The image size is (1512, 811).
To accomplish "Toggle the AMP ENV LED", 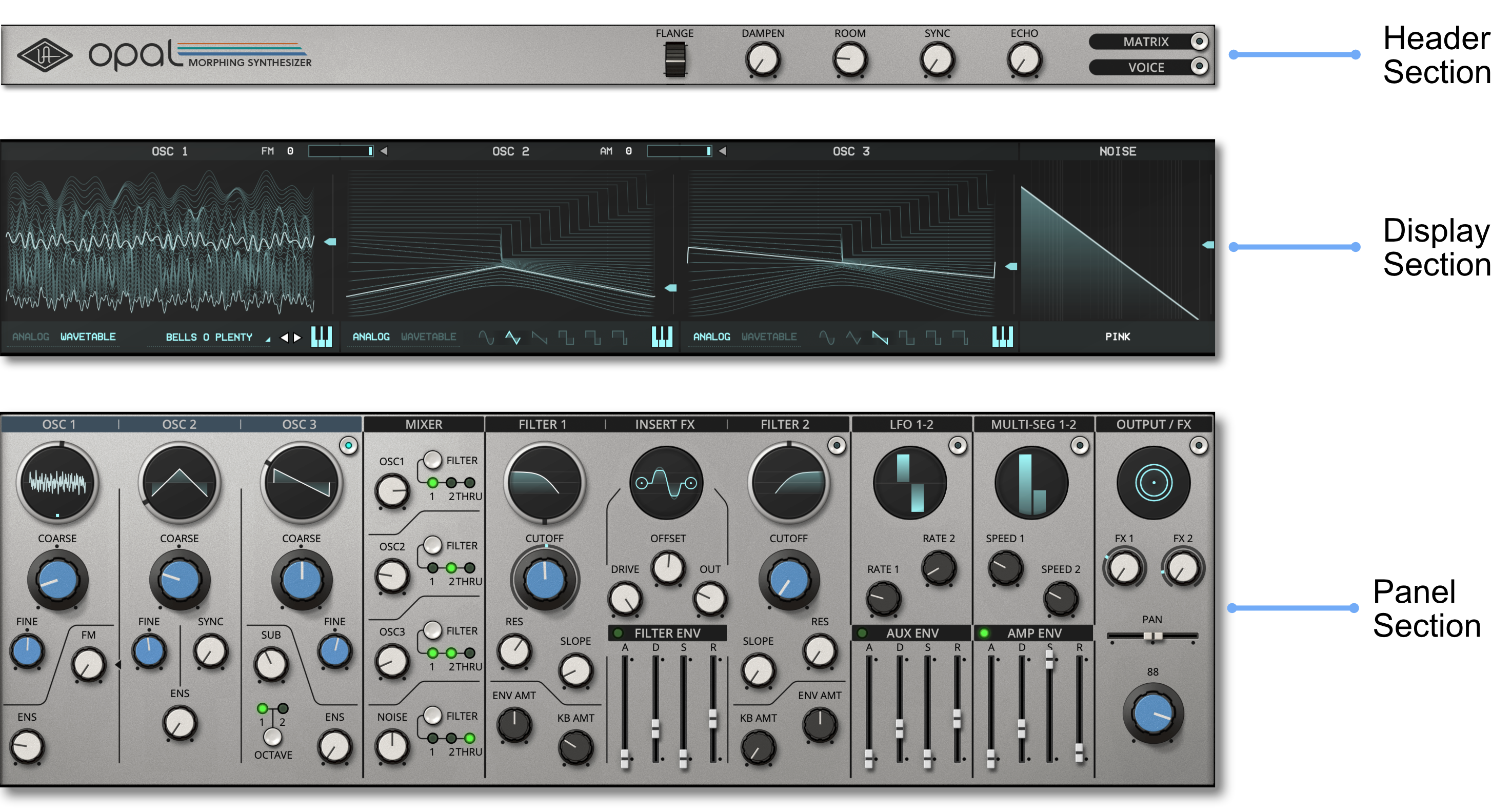I will click(984, 633).
